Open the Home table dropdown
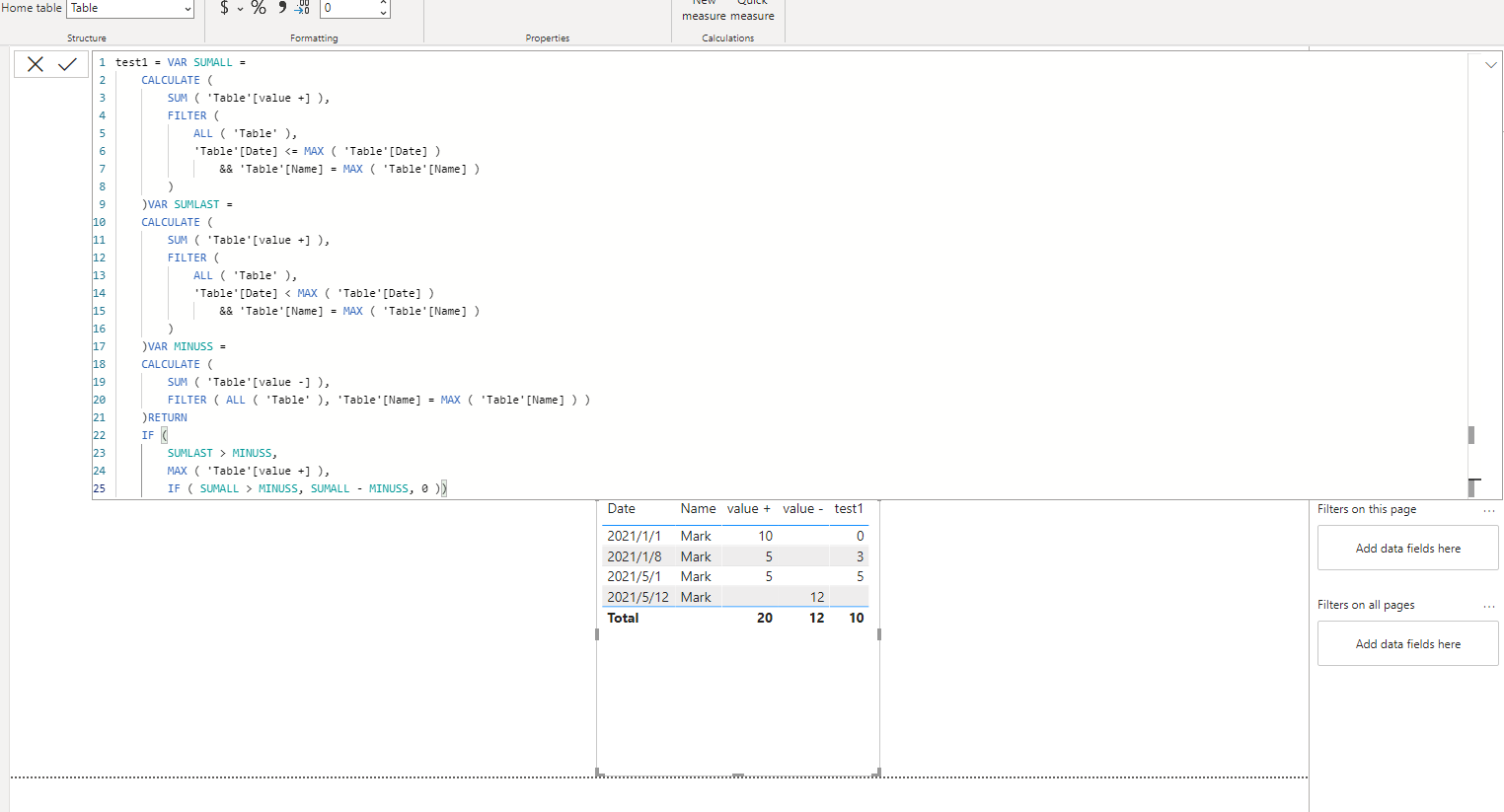This screenshot has width=1504, height=812. point(130,8)
